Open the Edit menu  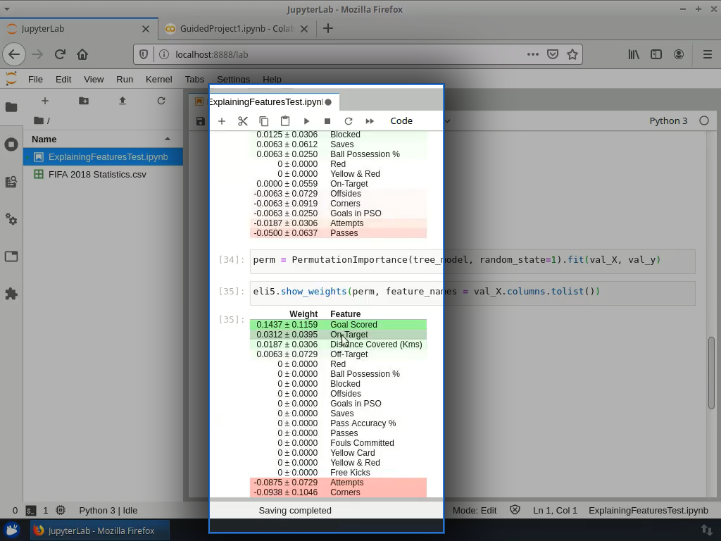tap(63, 79)
